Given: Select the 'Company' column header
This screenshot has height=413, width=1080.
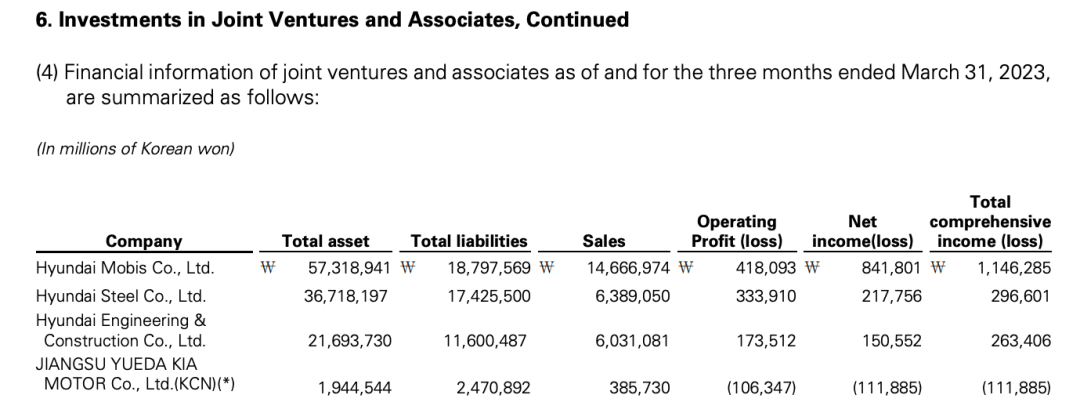Looking at the screenshot, I should point(144,242).
